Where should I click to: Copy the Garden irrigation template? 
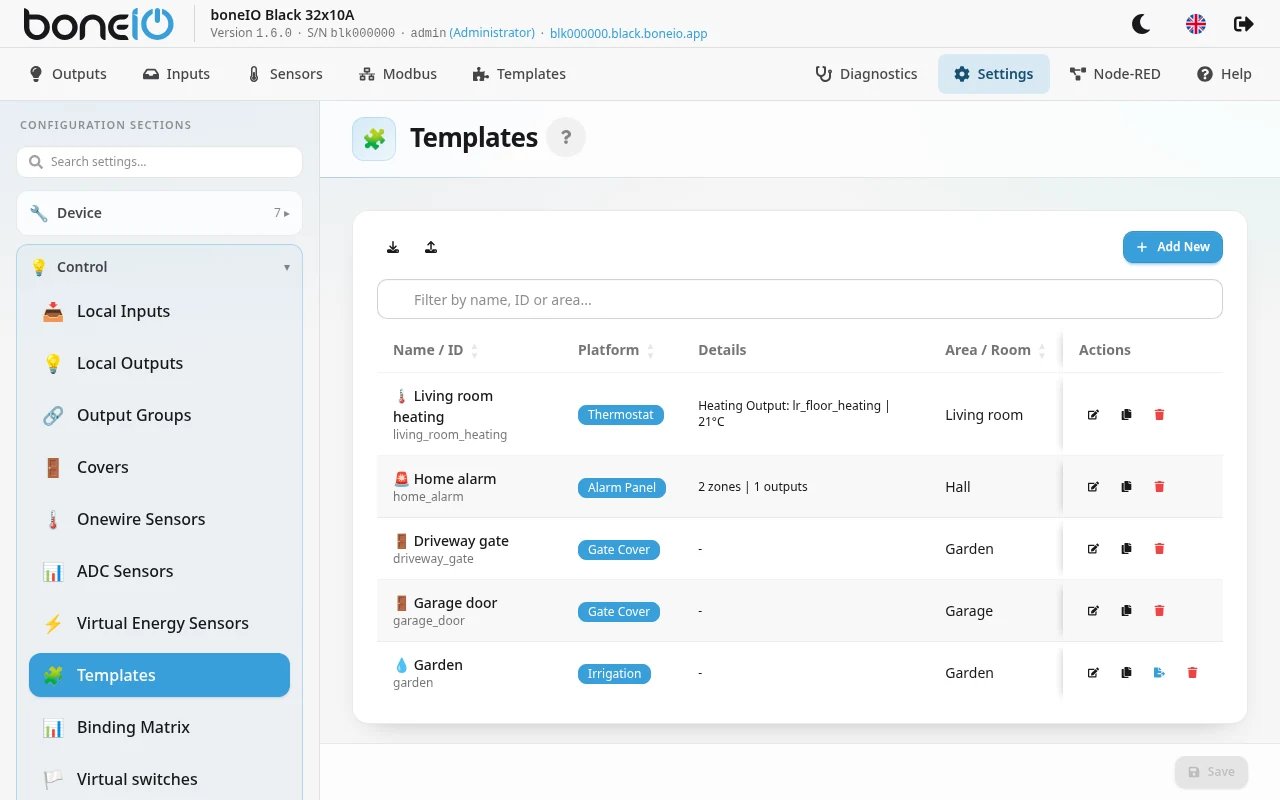(x=1126, y=673)
